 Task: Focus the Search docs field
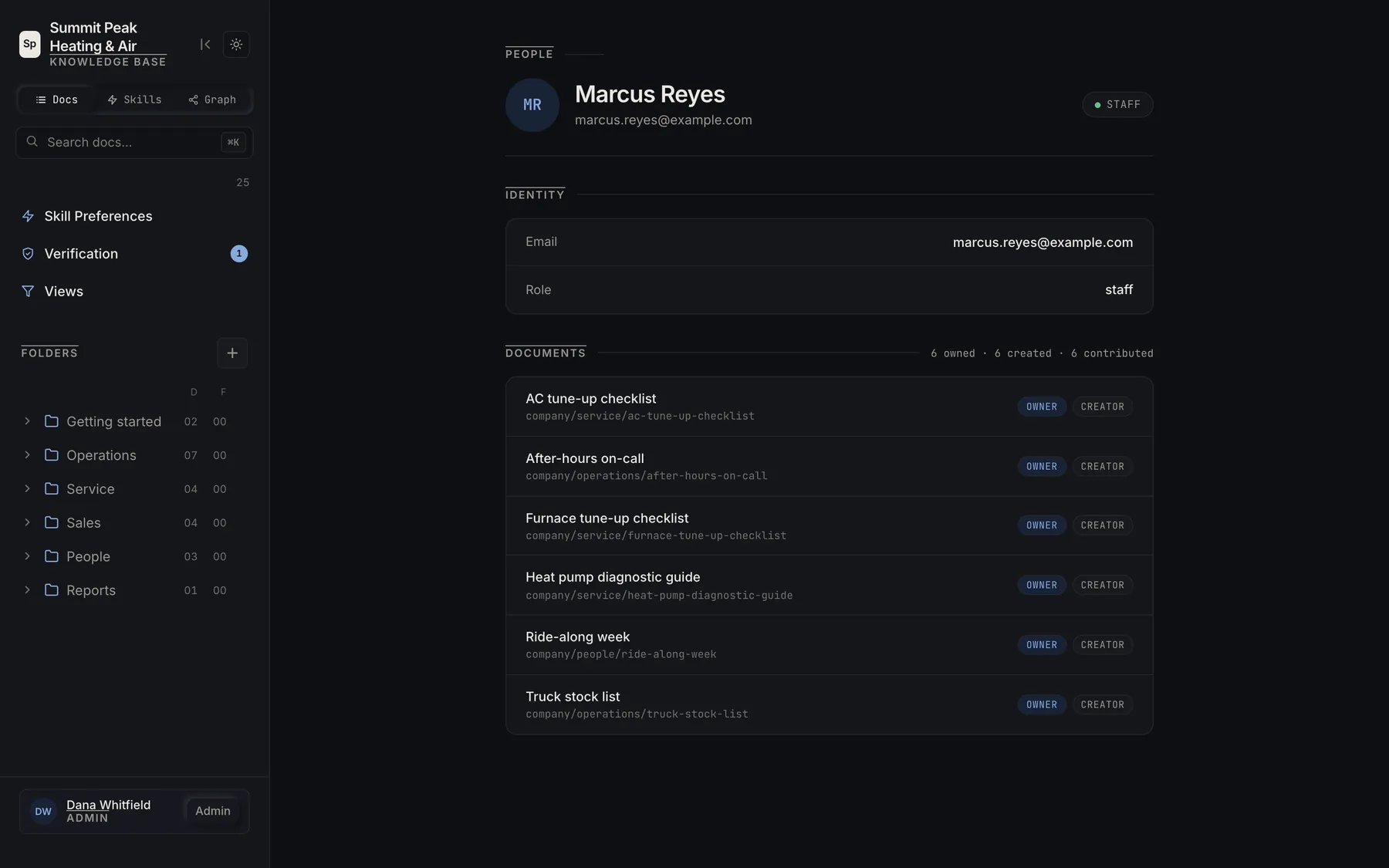pos(134,142)
